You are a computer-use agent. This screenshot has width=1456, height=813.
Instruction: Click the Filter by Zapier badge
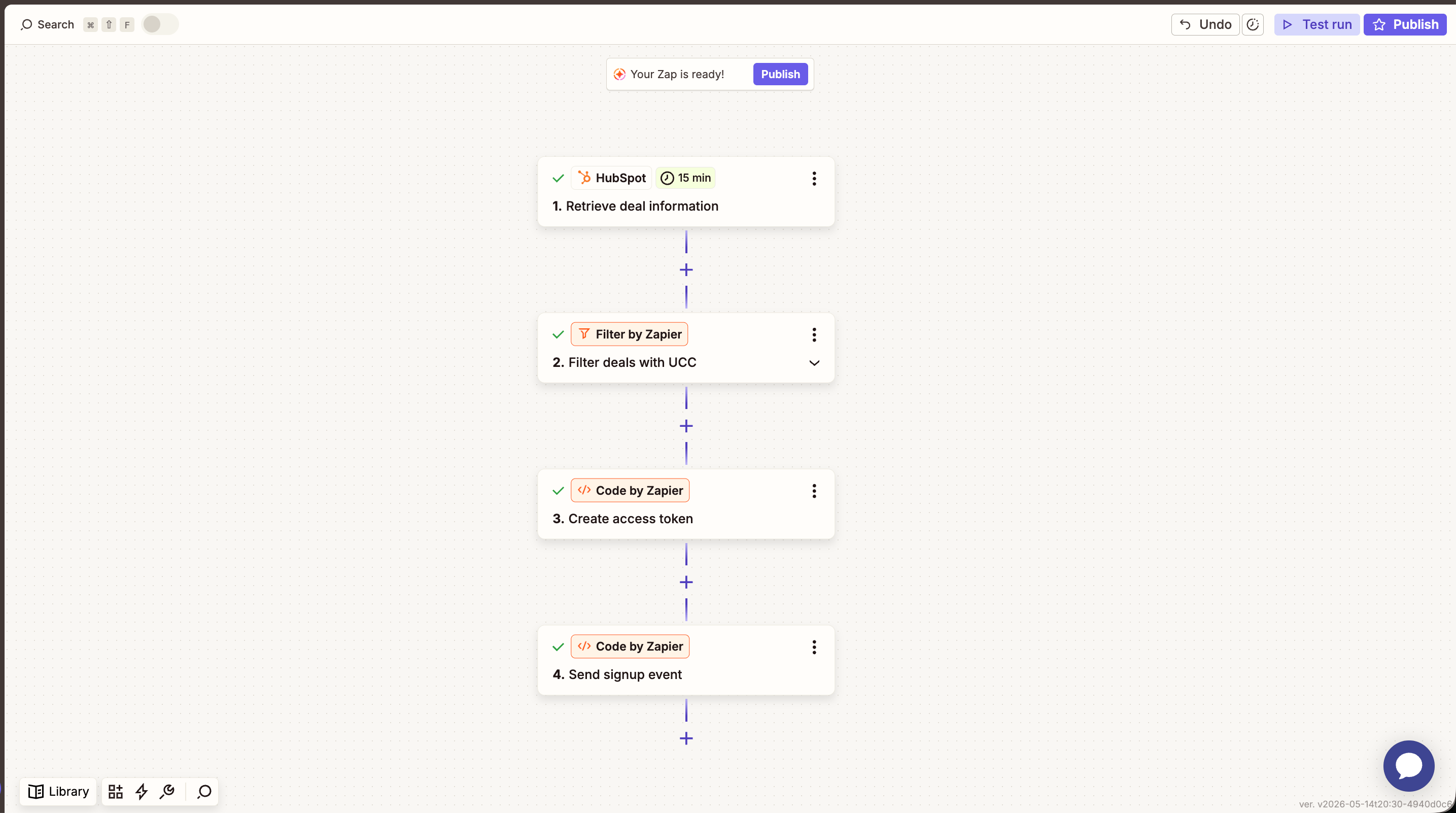[x=629, y=334]
